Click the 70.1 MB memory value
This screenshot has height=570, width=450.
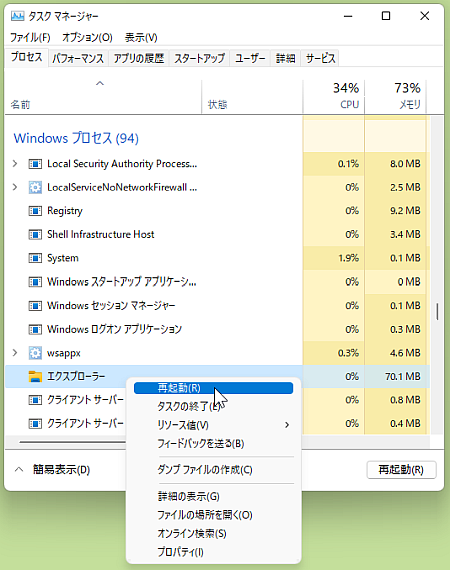pyautogui.click(x=403, y=376)
